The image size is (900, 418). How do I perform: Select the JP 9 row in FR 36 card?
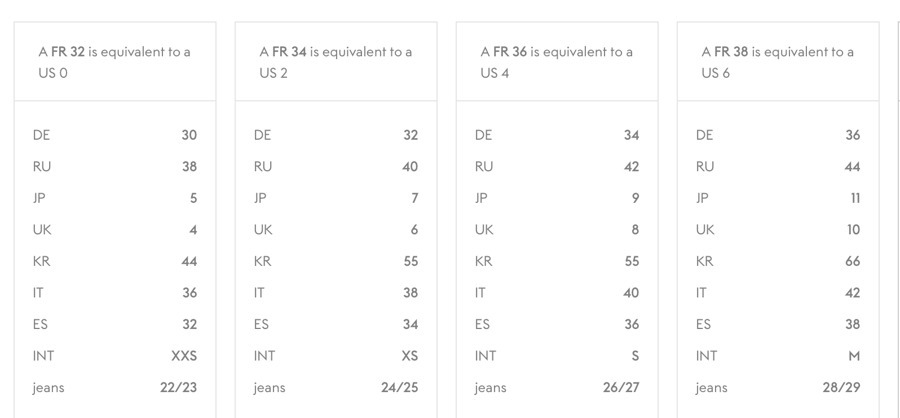pyautogui.click(x=556, y=198)
